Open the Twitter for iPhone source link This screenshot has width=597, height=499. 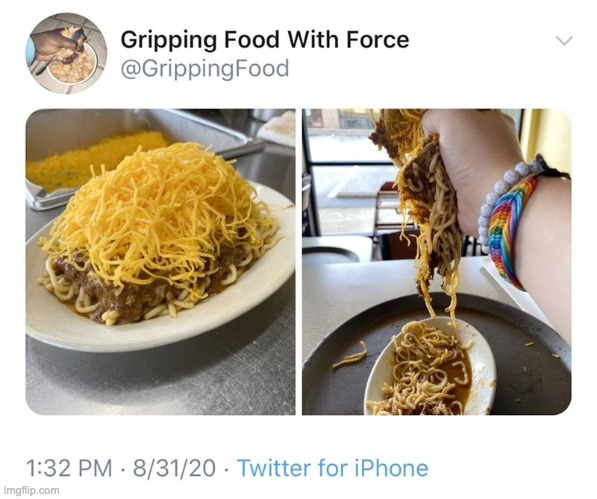[x=332, y=468]
